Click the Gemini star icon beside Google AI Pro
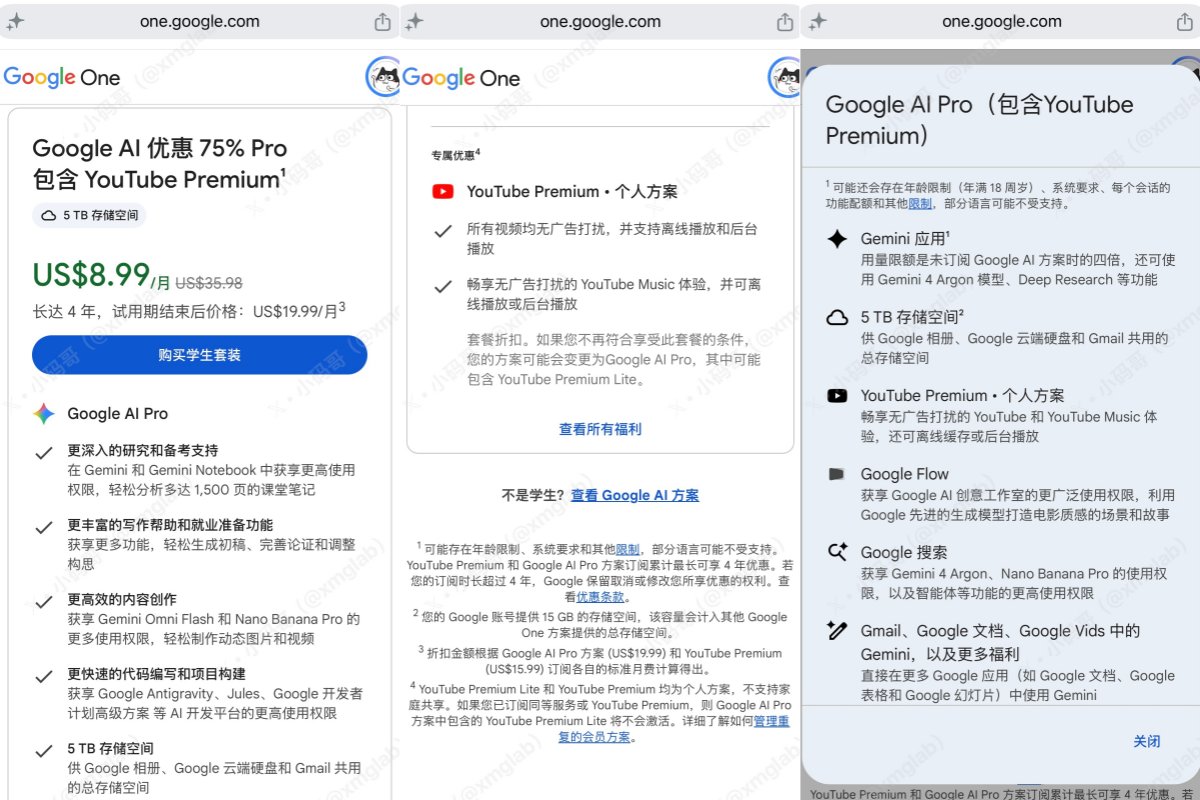 (43, 413)
